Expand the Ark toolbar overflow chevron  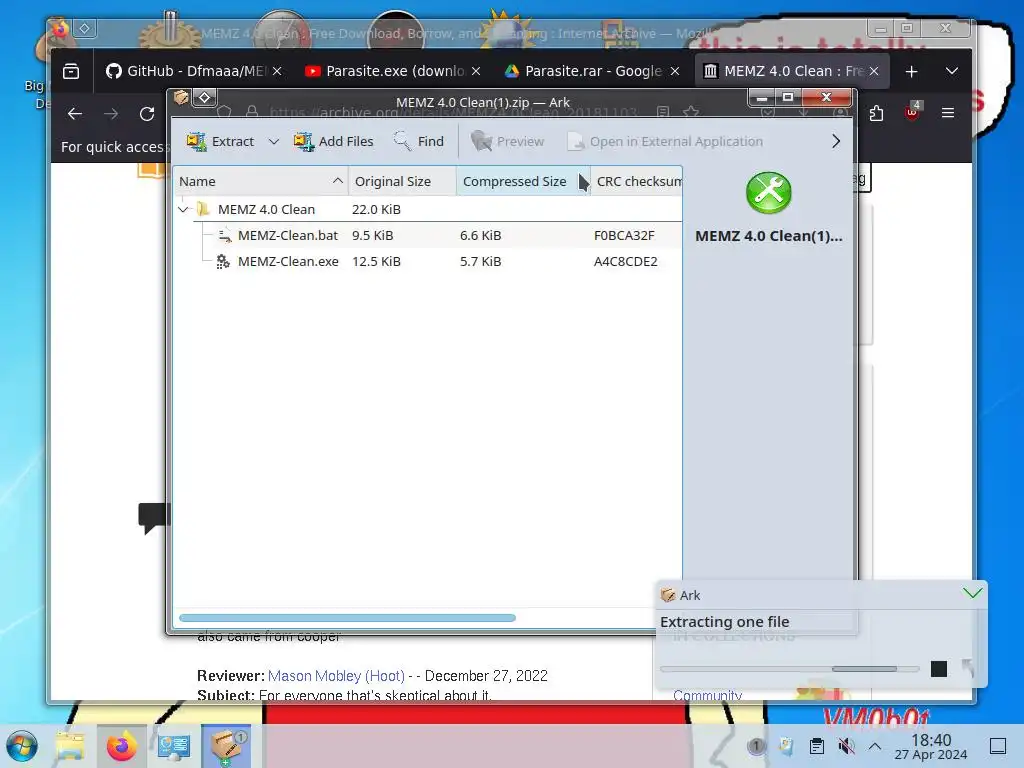tap(836, 141)
